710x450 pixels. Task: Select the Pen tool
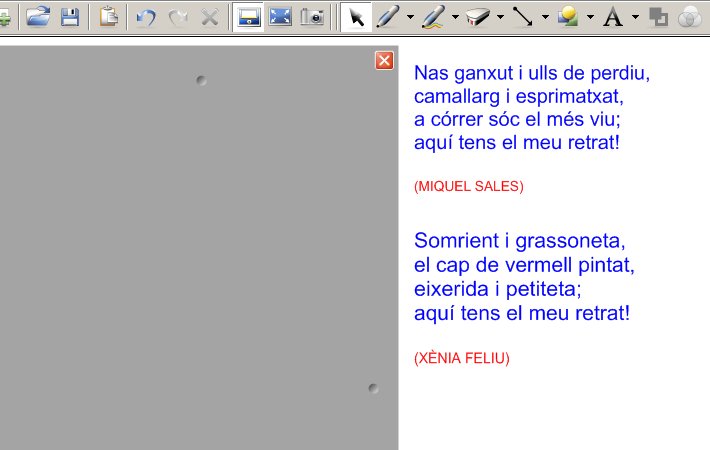click(389, 17)
